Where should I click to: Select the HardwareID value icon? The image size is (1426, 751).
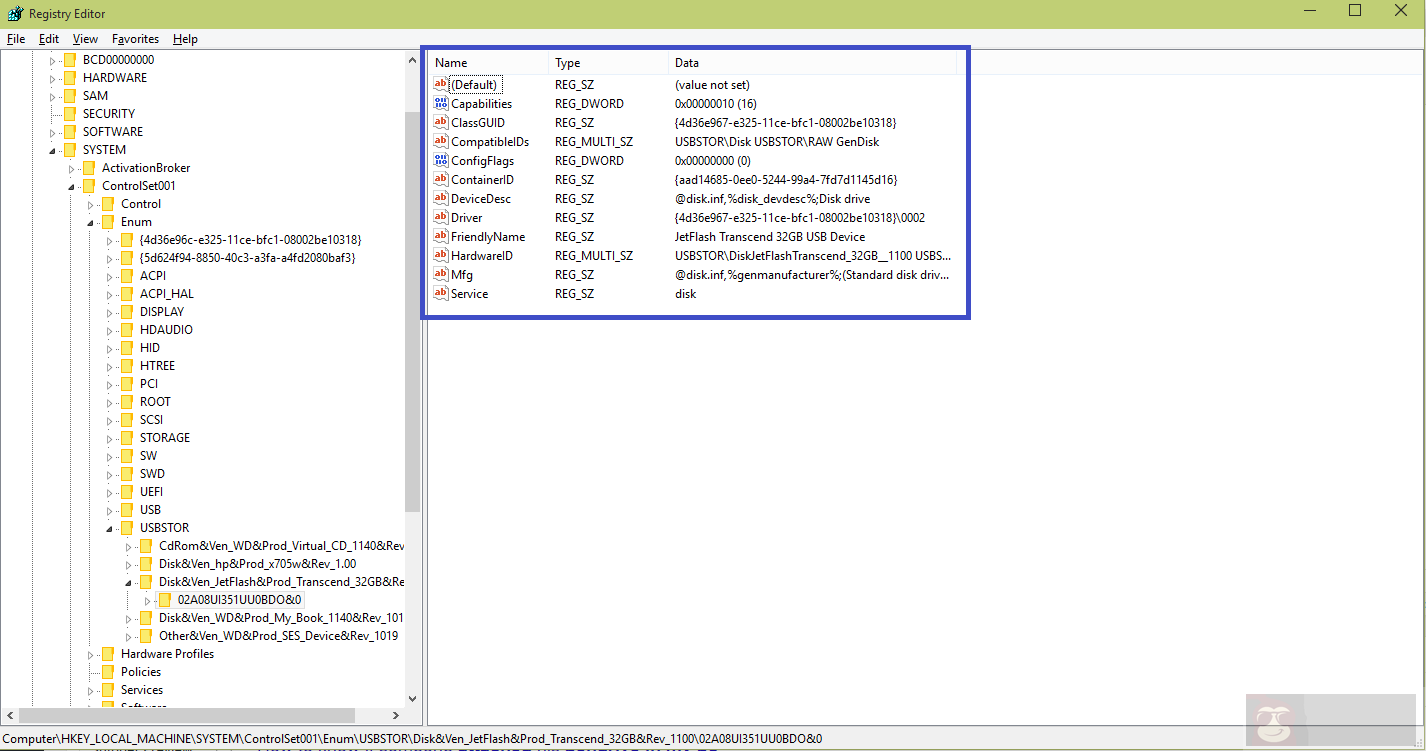(441, 256)
